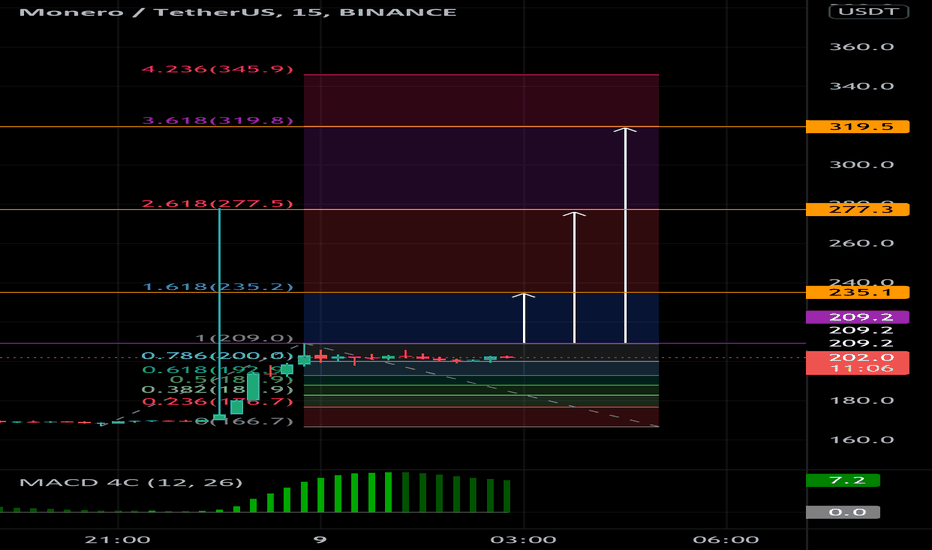The width and height of the screenshot is (932, 550).
Task: Click the gray 0.0 MACD value label
Action: (x=843, y=512)
